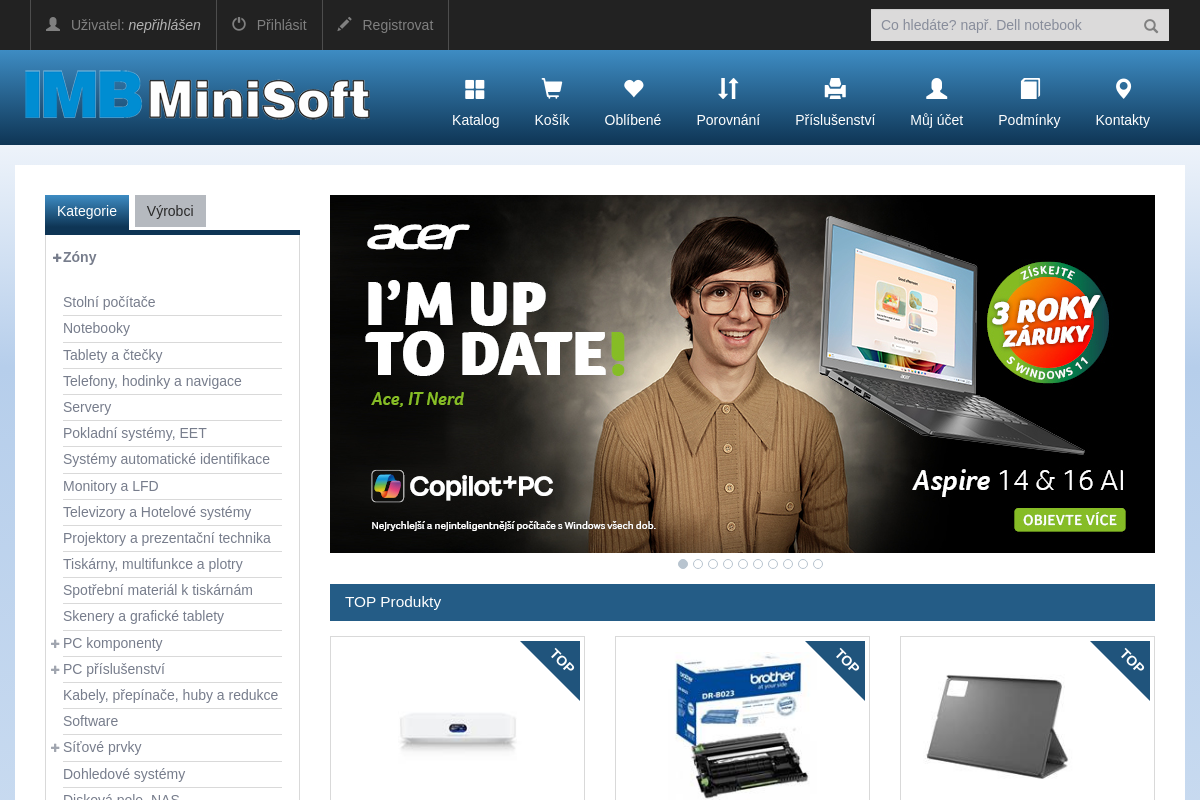Click the IMB MiniSoft logo

tap(197, 97)
